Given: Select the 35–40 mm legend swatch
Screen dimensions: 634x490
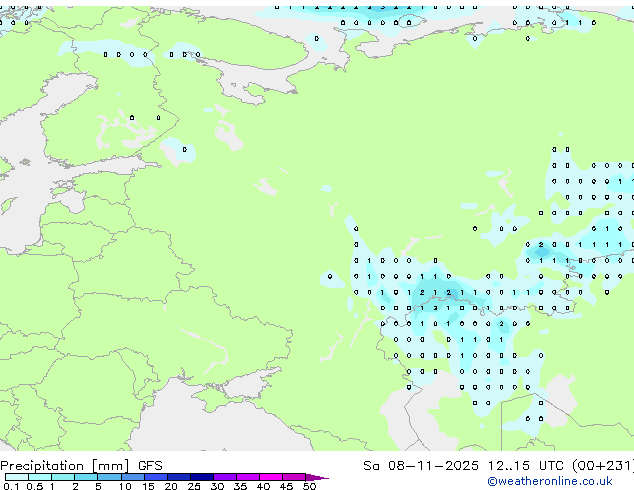Looking at the screenshot, I should (248, 477).
